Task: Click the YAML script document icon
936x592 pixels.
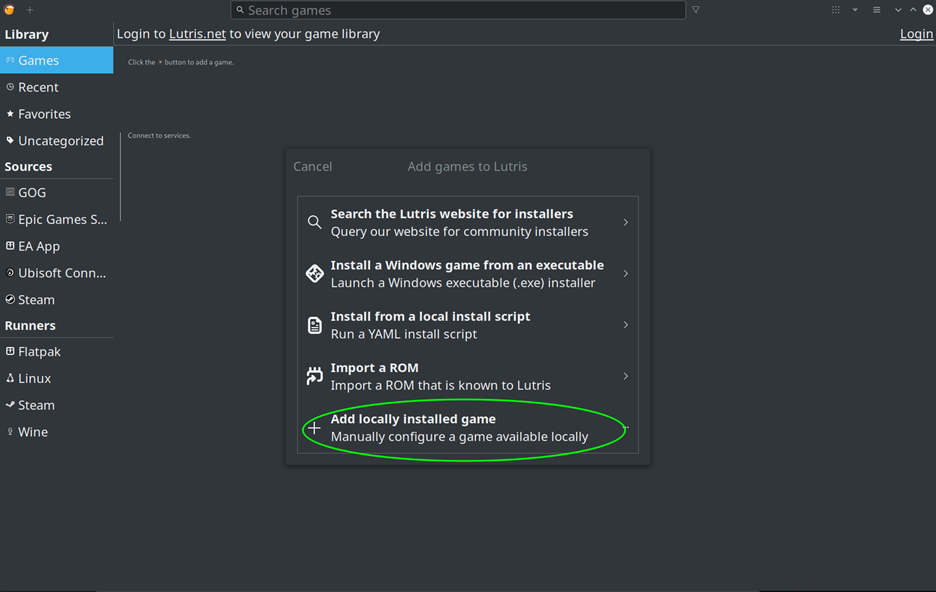Action: 315,325
